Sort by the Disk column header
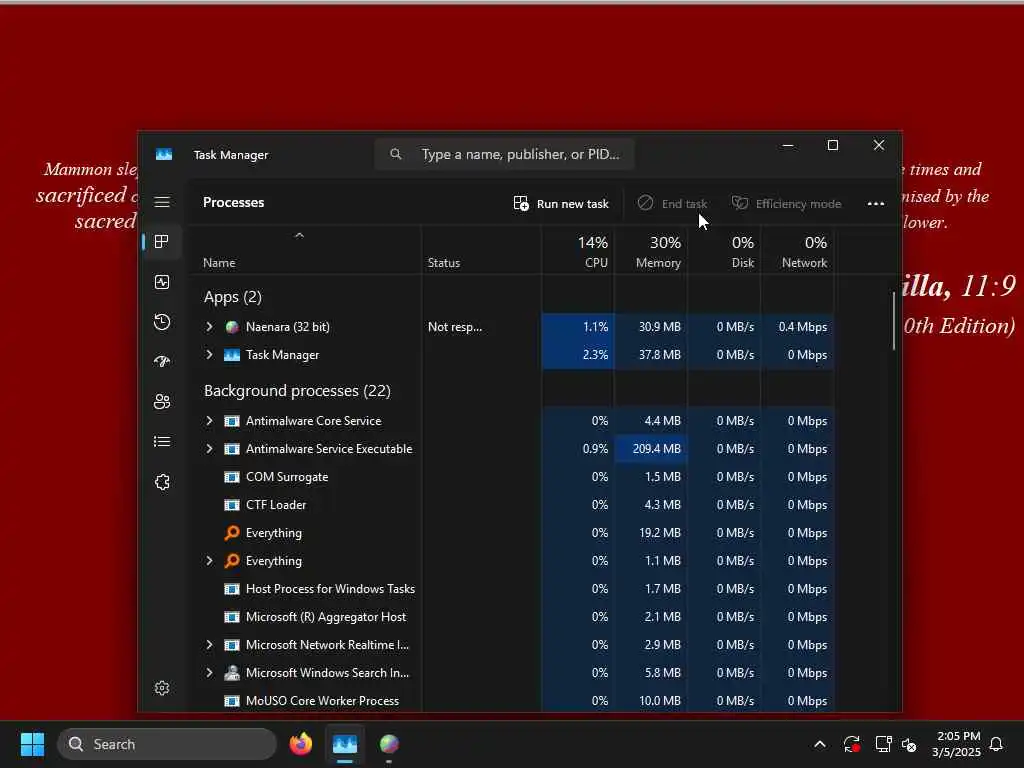The height and width of the screenshot is (768, 1024). [x=724, y=251]
